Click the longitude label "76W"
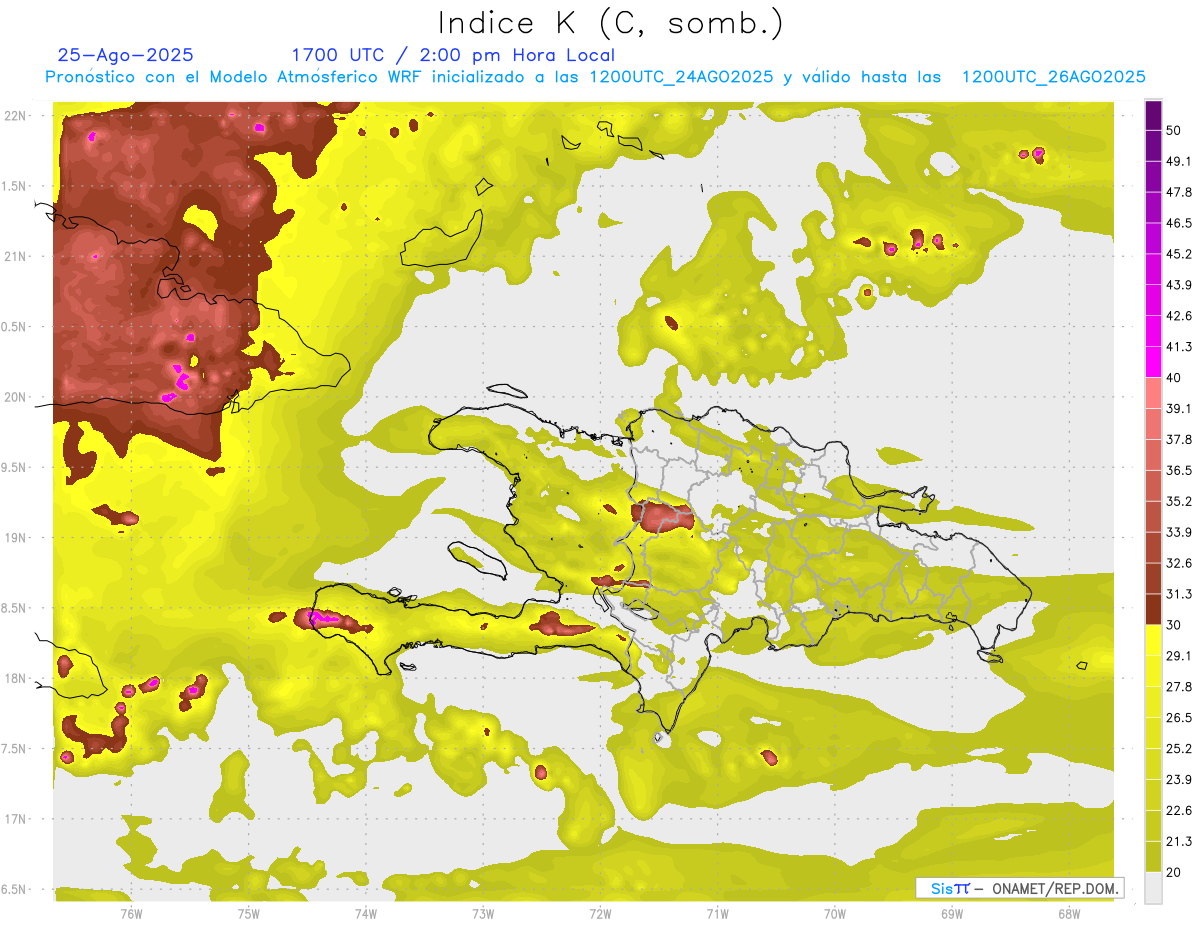 tap(131, 913)
